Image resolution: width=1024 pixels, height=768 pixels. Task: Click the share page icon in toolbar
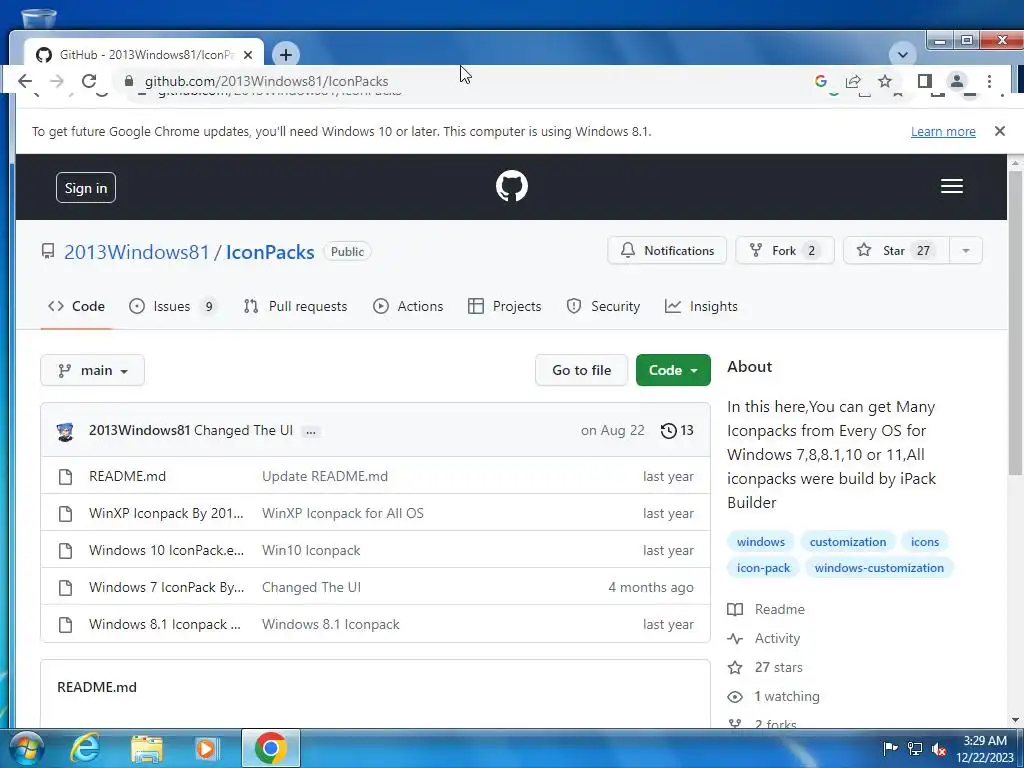[853, 81]
